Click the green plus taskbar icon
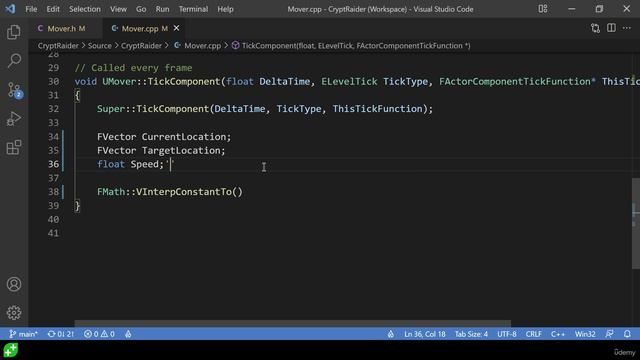The image size is (640, 360). point(11,350)
